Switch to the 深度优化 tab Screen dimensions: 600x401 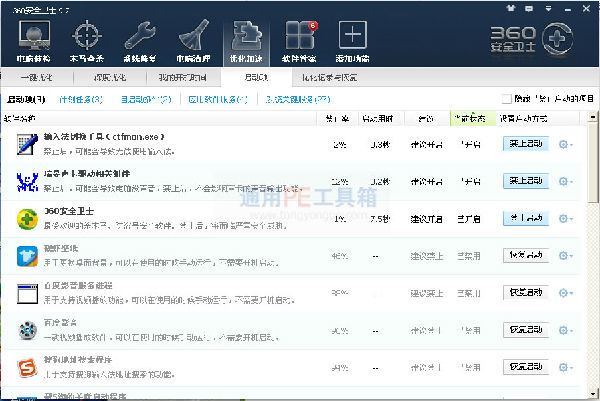(110, 78)
